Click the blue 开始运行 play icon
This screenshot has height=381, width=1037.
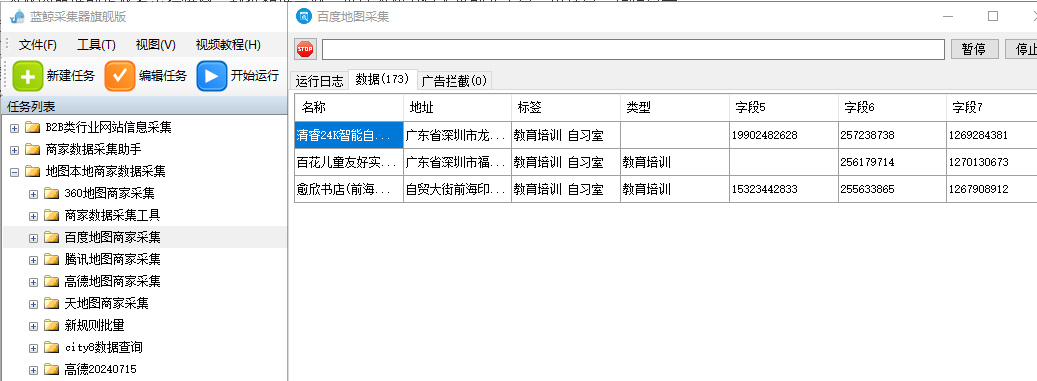pyautogui.click(x=212, y=76)
